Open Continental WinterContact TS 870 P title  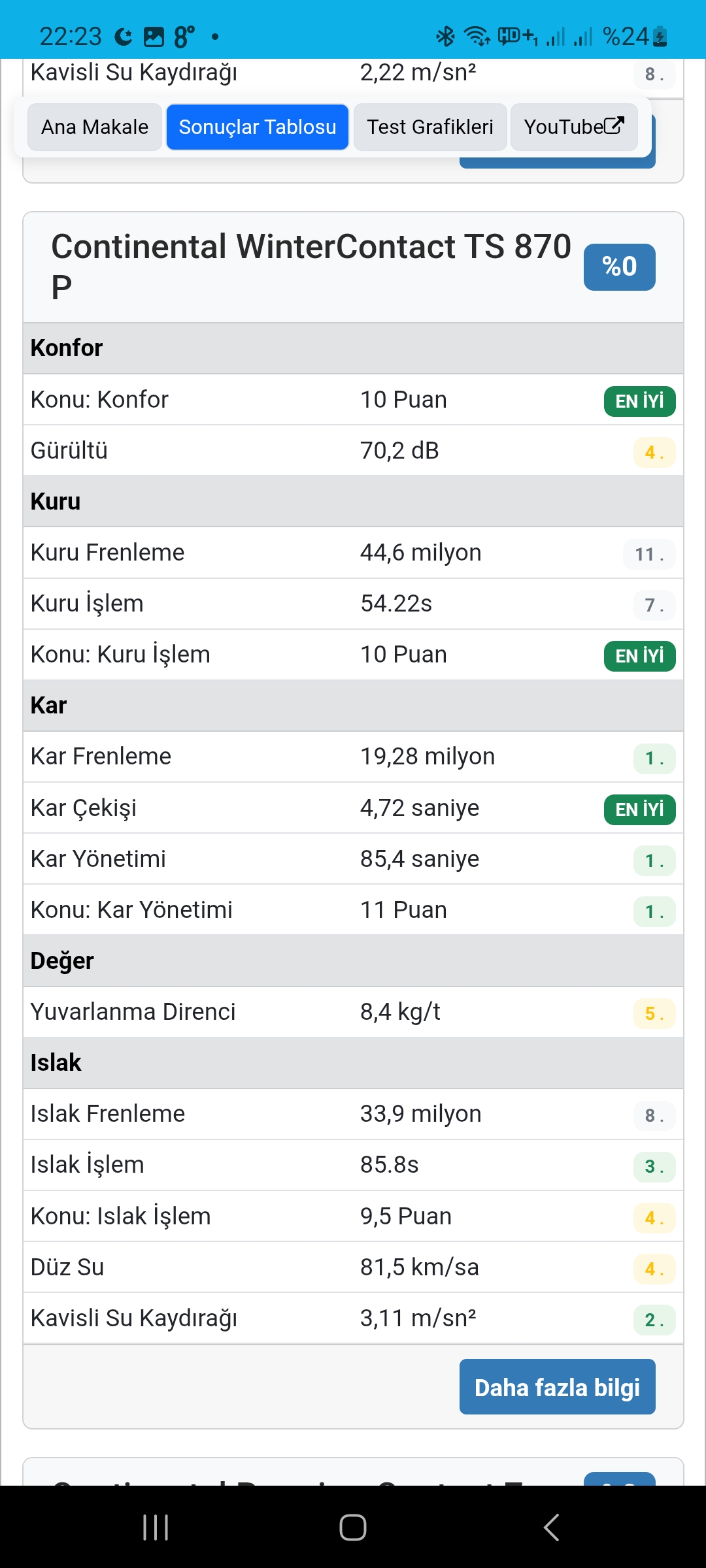pos(311,266)
